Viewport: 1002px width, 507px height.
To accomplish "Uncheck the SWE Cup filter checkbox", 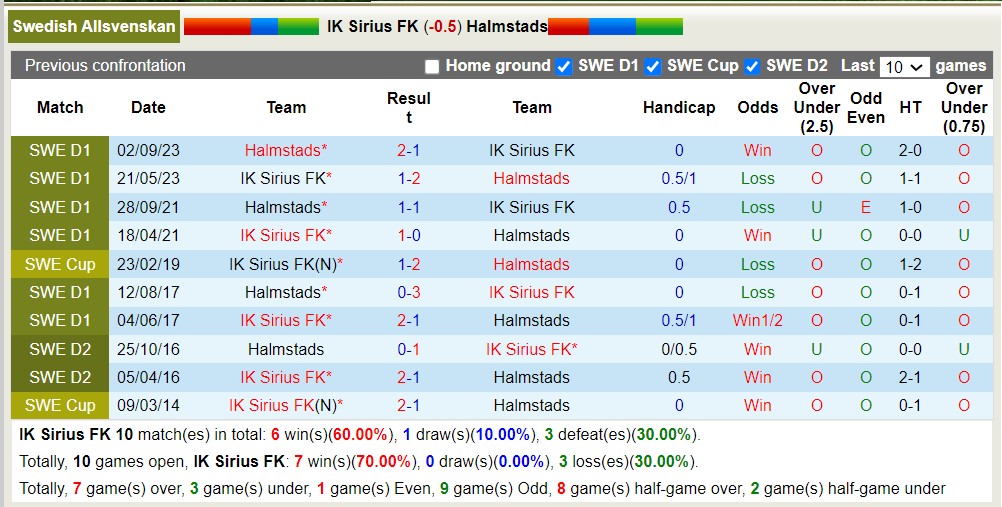I will coord(653,66).
